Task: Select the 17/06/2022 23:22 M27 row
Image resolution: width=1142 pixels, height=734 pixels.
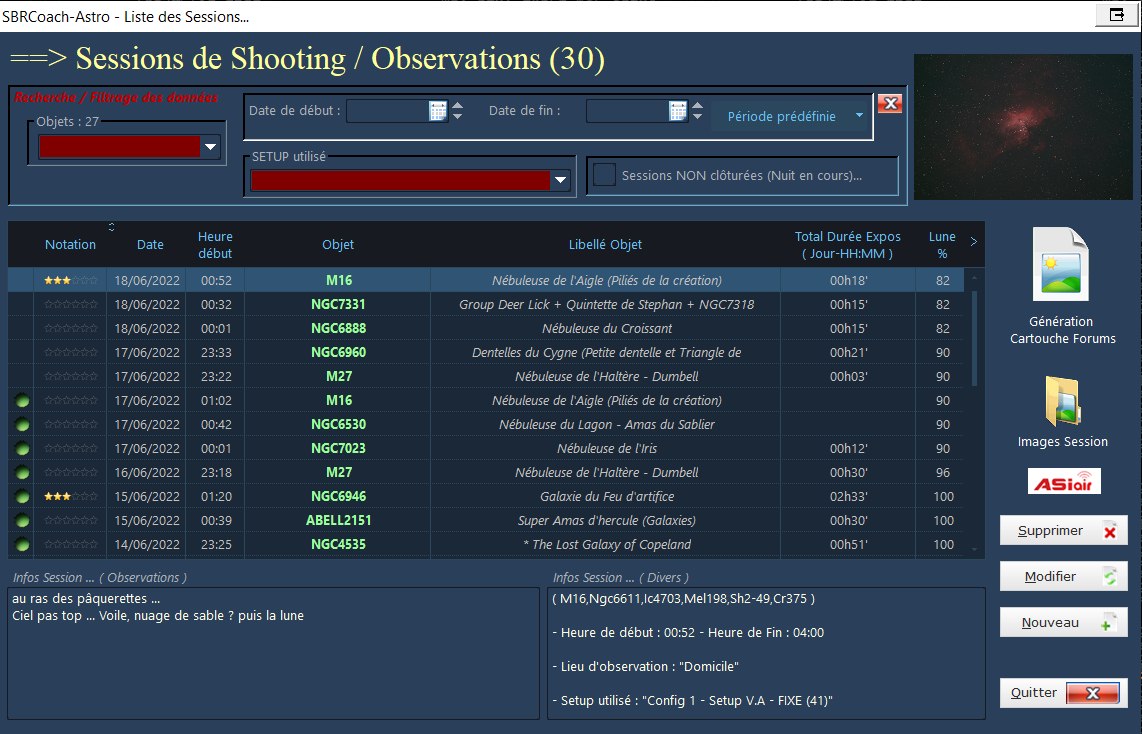Action: click(x=486, y=376)
